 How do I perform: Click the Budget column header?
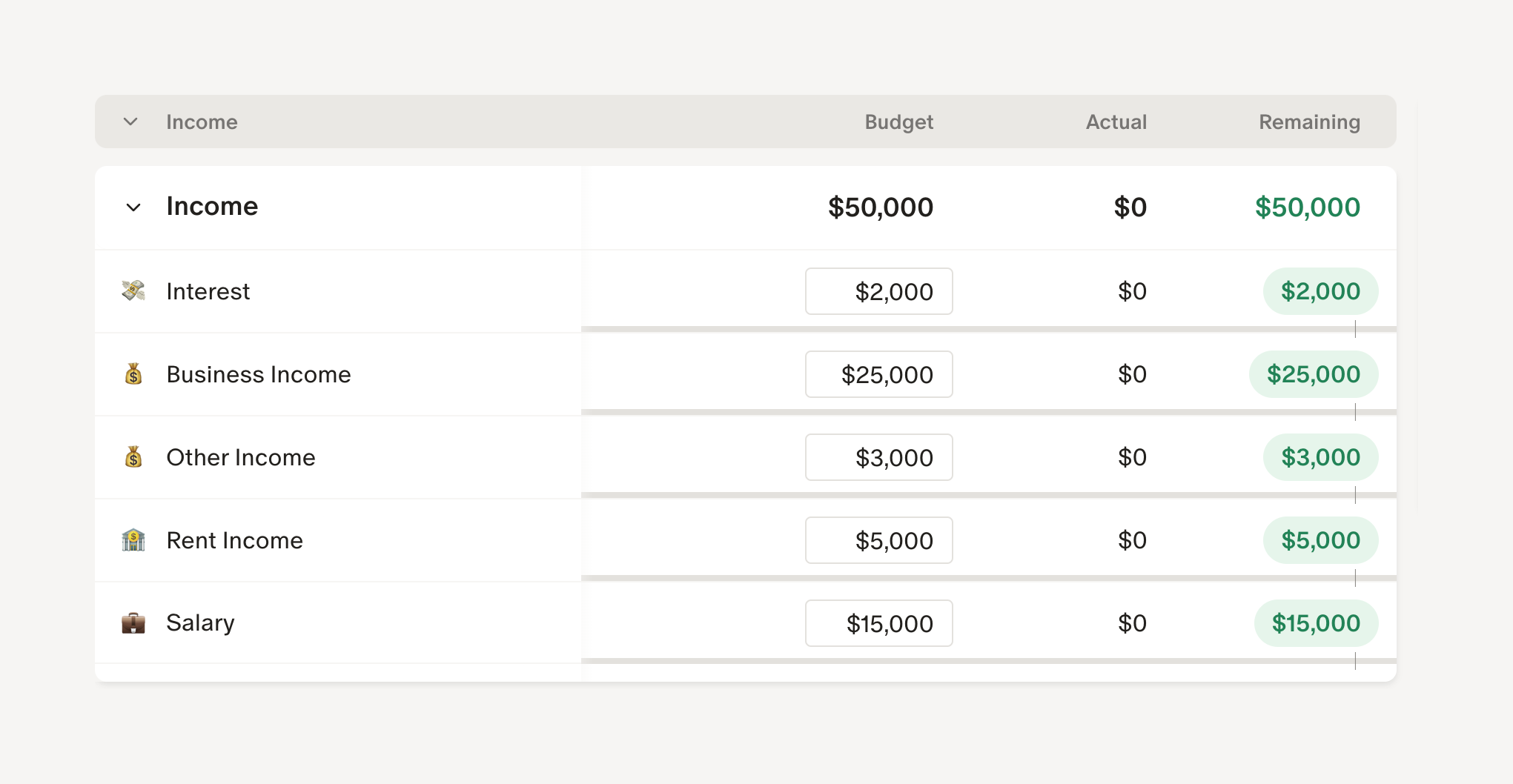click(898, 122)
